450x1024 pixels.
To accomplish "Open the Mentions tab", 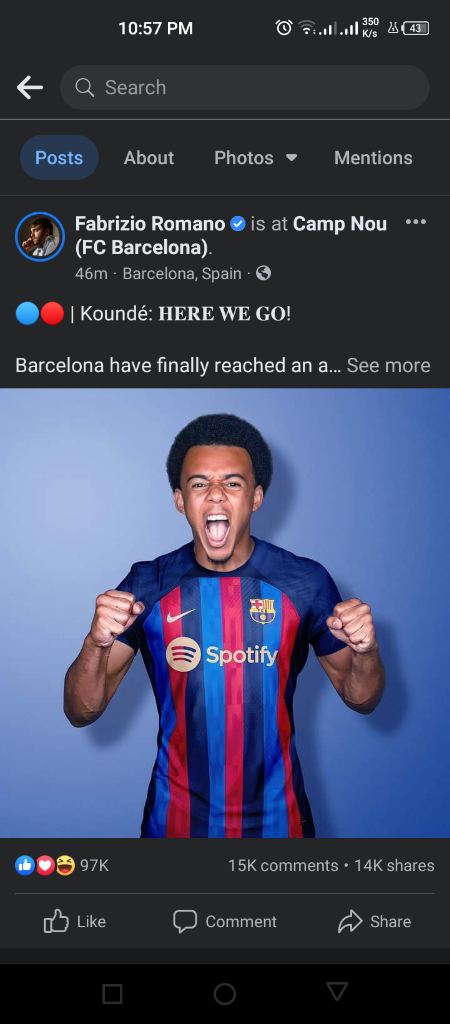I will pyautogui.click(x=373, y=157).
